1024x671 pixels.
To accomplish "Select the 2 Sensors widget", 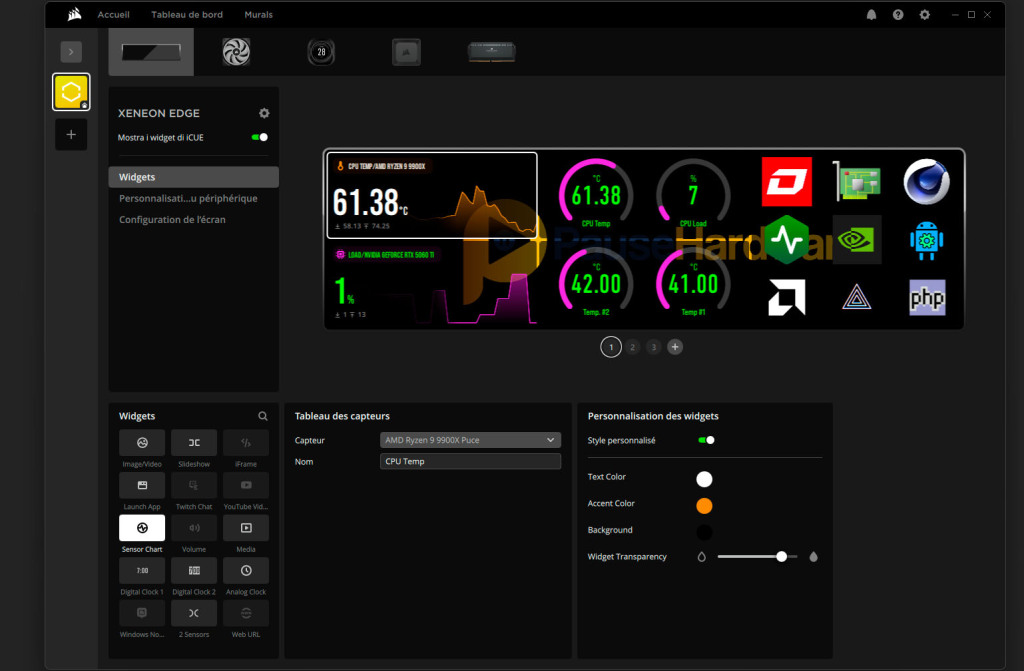I will (x=194, y=613).
